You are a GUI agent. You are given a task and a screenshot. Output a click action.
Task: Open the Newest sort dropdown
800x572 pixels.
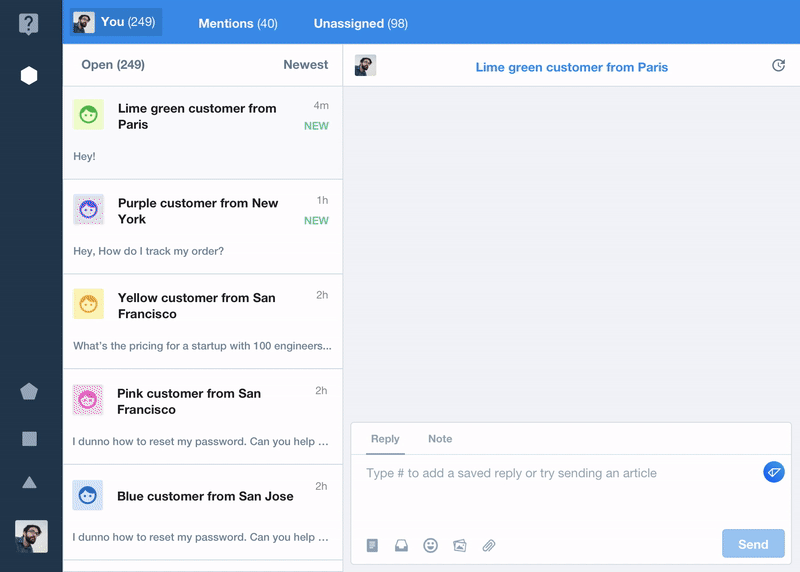306,65
